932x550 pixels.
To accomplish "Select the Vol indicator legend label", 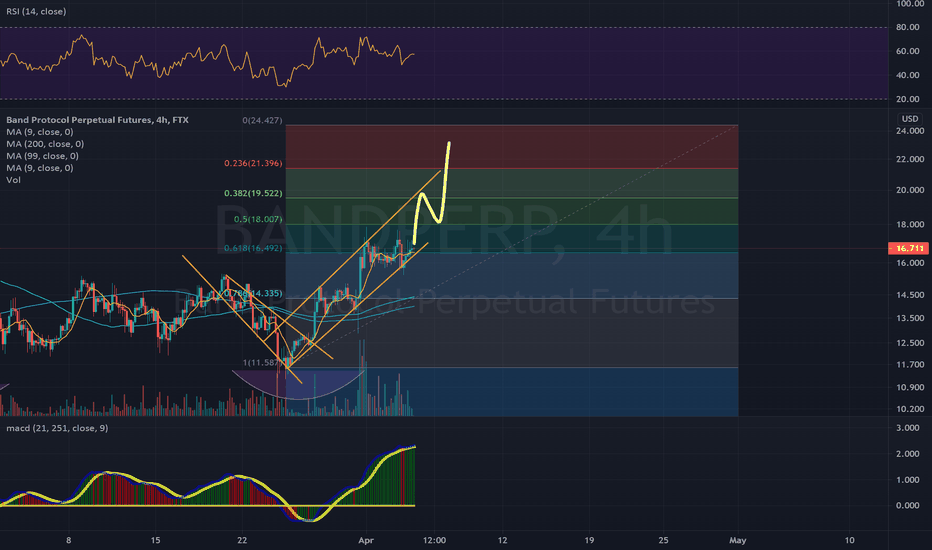I will click(13, 180).
